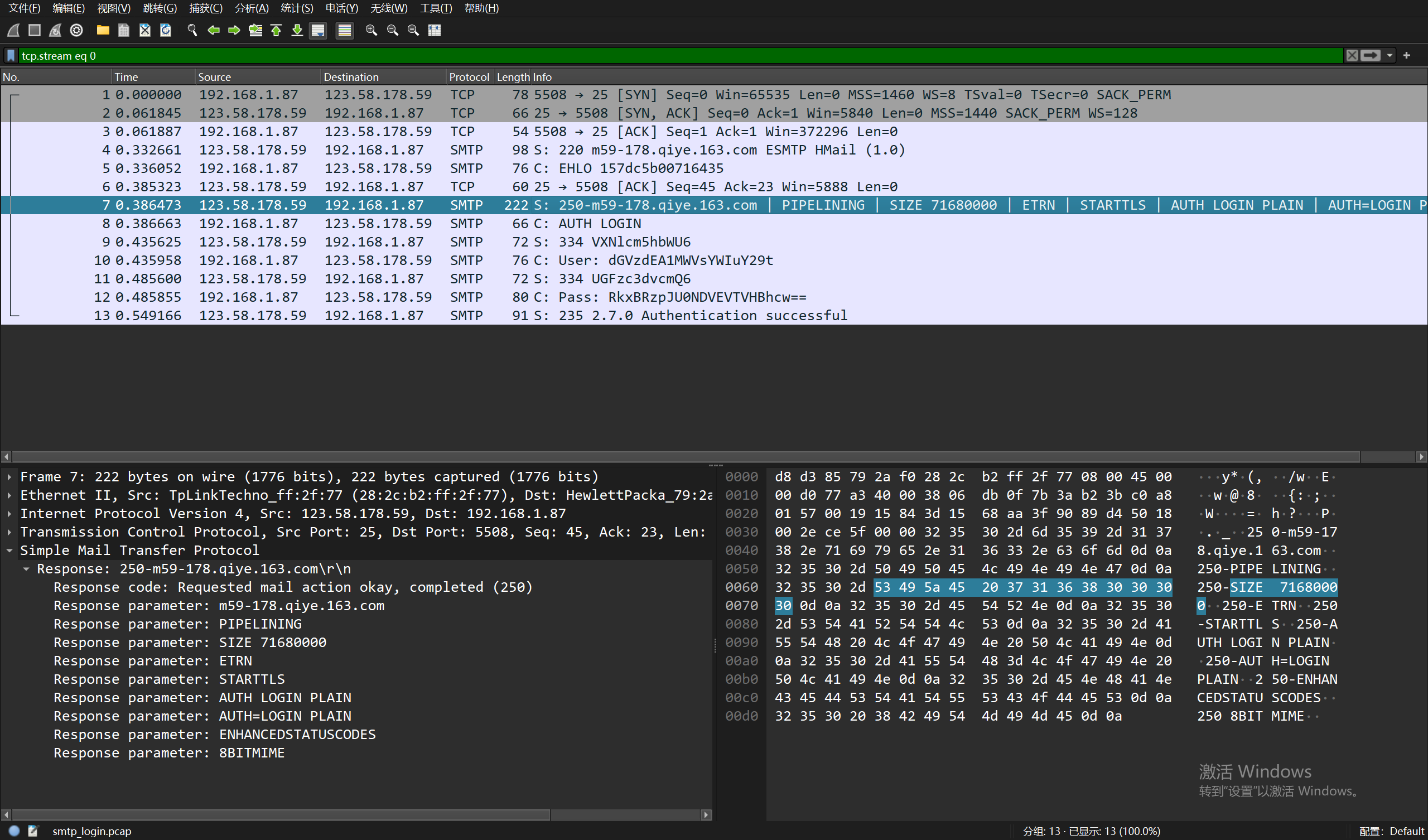Click the find packet magnifier icon

[192, 30]
